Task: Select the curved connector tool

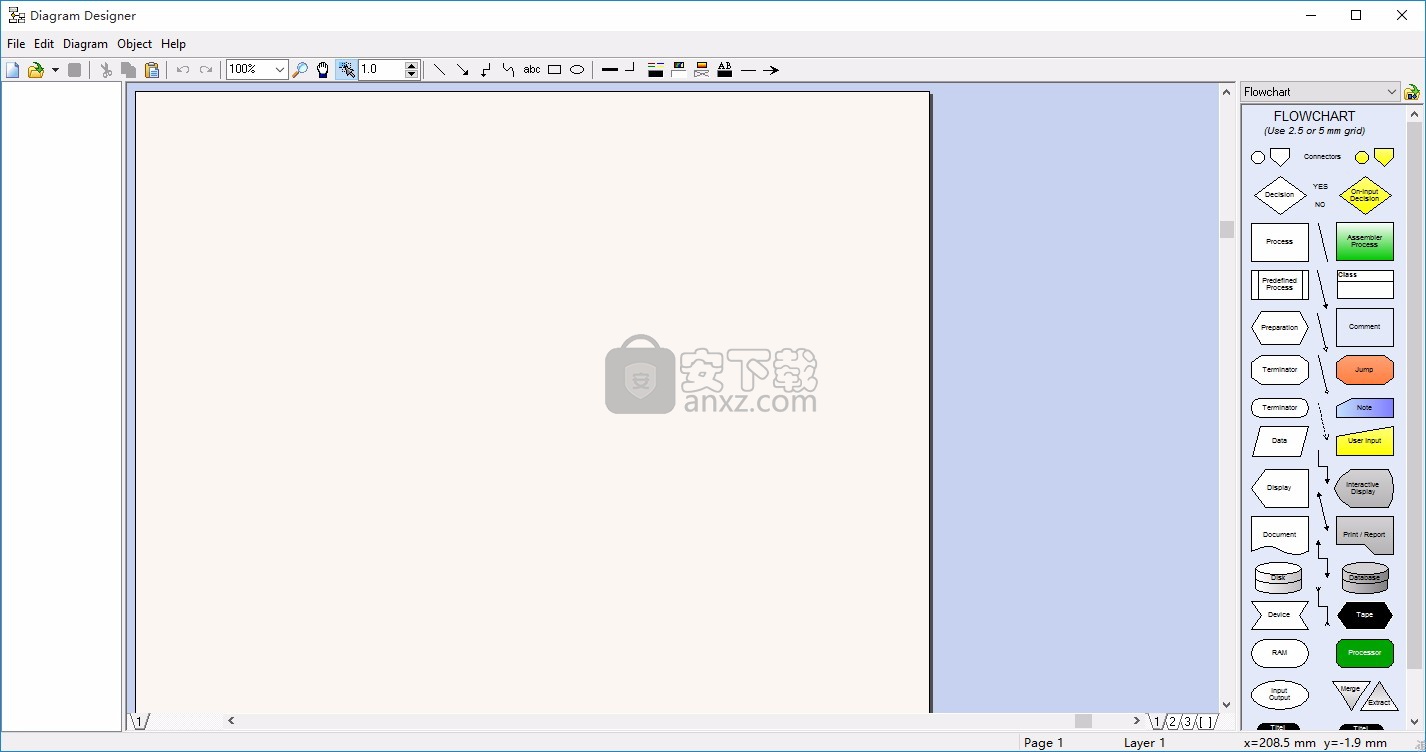Action: point(508,70)
